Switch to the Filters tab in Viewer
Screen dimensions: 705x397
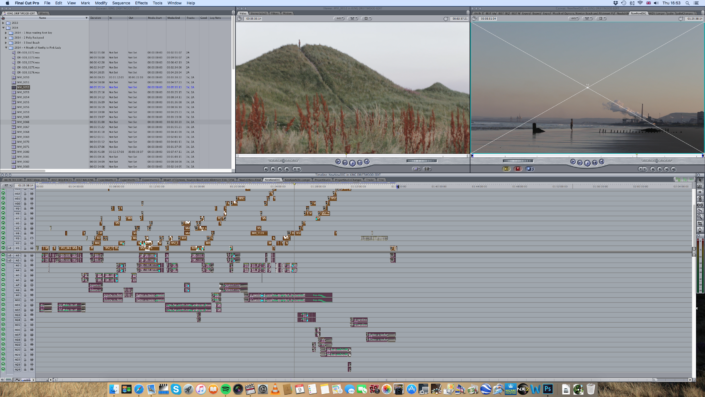[274, 13]
